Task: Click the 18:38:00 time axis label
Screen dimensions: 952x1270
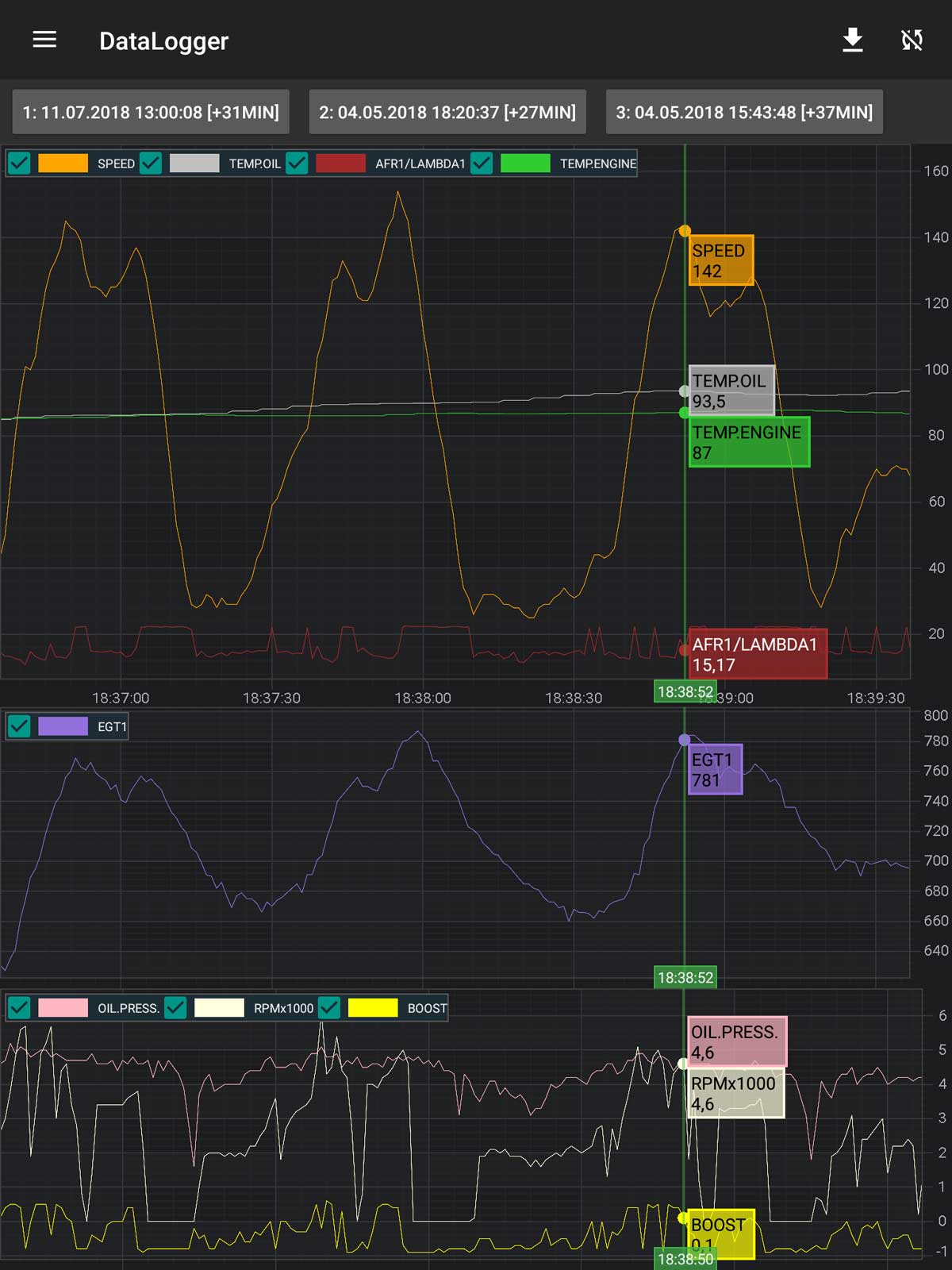Action: tap(423, 698)
